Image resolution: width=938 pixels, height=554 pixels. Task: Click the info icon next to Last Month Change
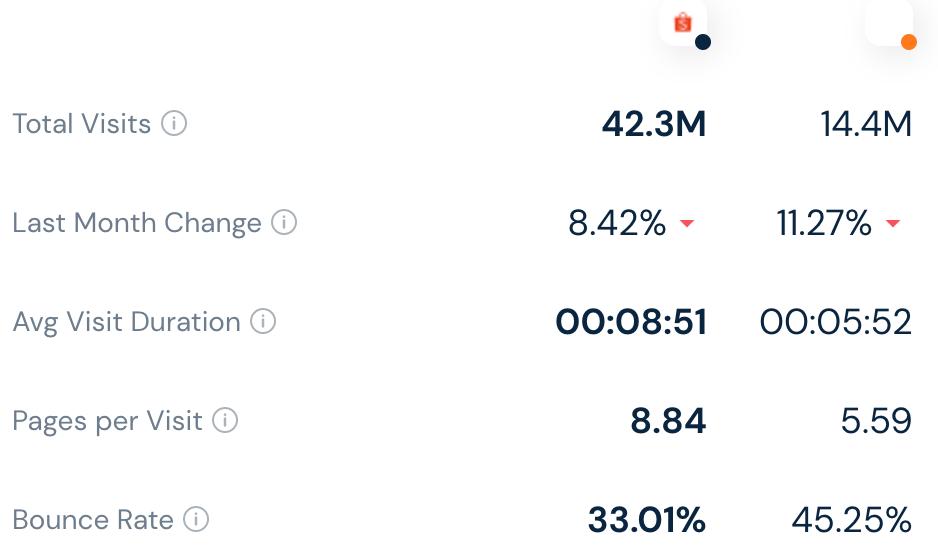[284, 223]
